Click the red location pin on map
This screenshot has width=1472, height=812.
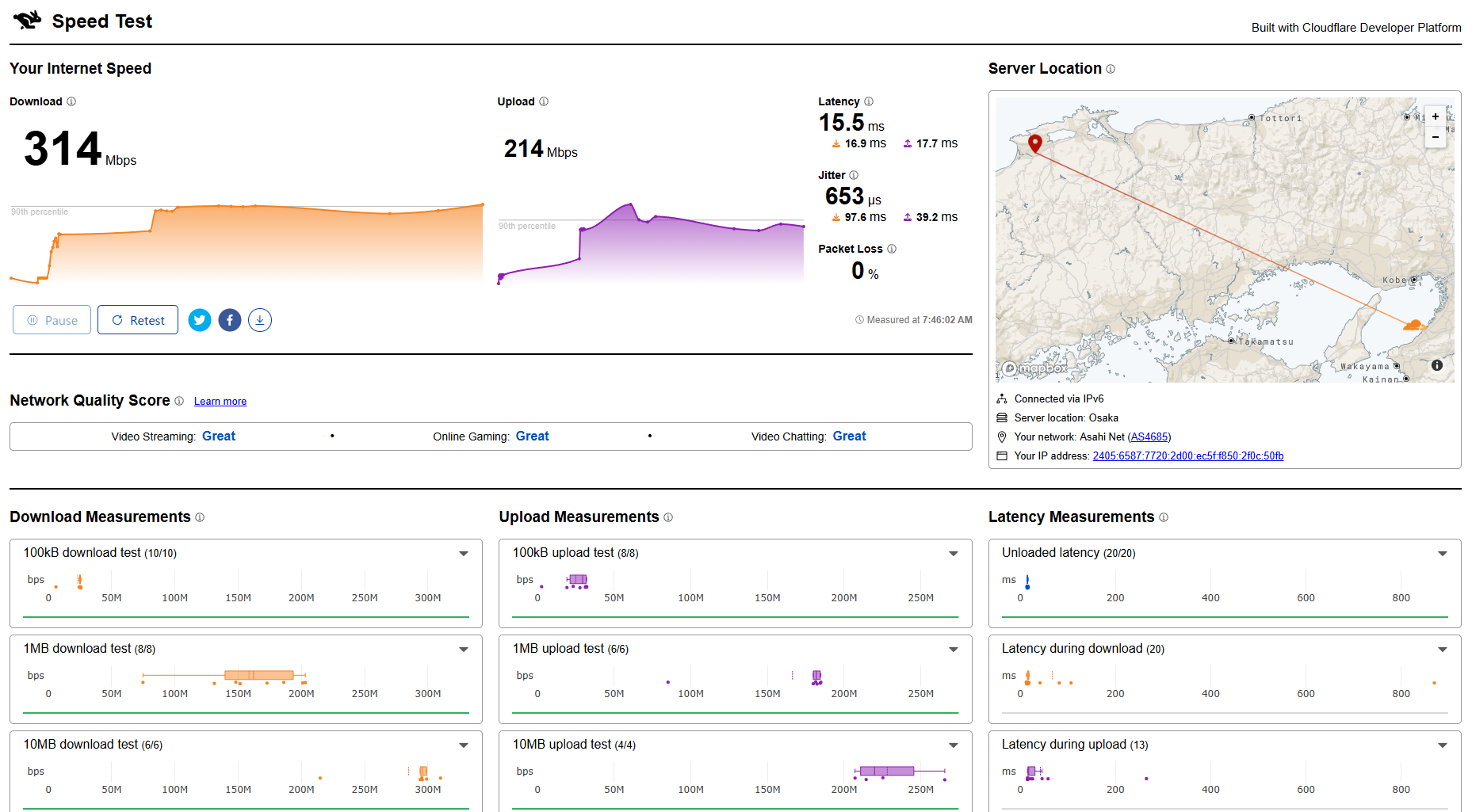coord(1035,143)
